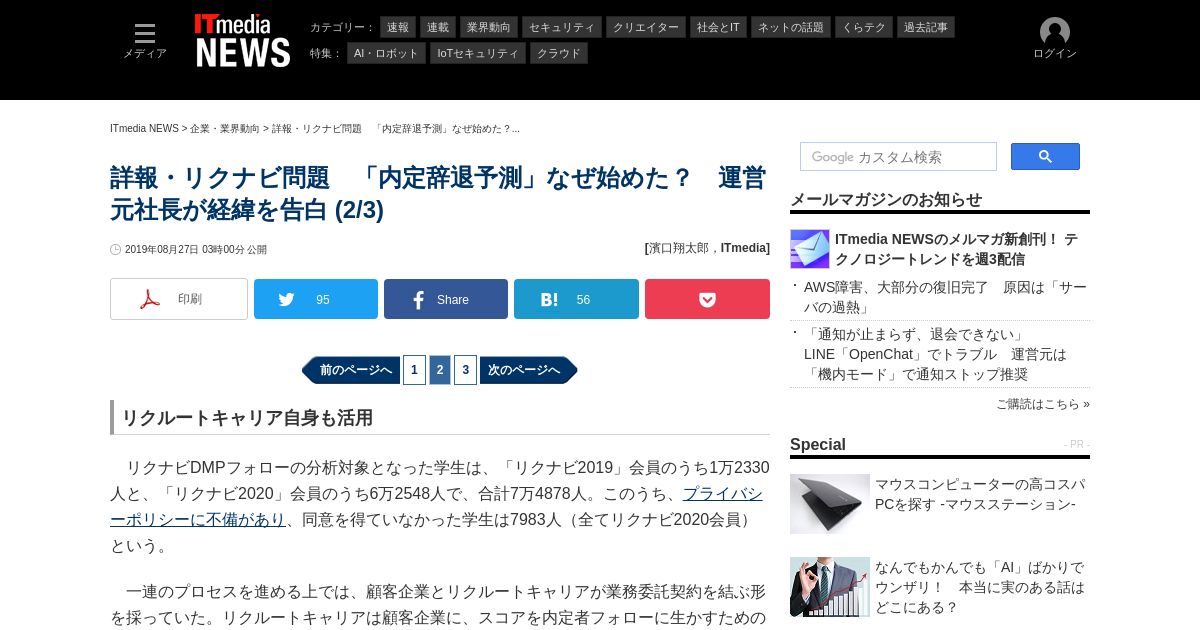
Task: Click the Special section heading
Action: 818,444
